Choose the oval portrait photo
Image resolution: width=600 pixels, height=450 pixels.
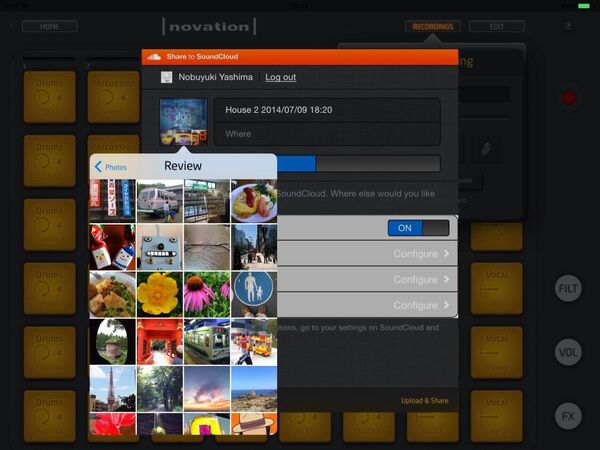112,342
